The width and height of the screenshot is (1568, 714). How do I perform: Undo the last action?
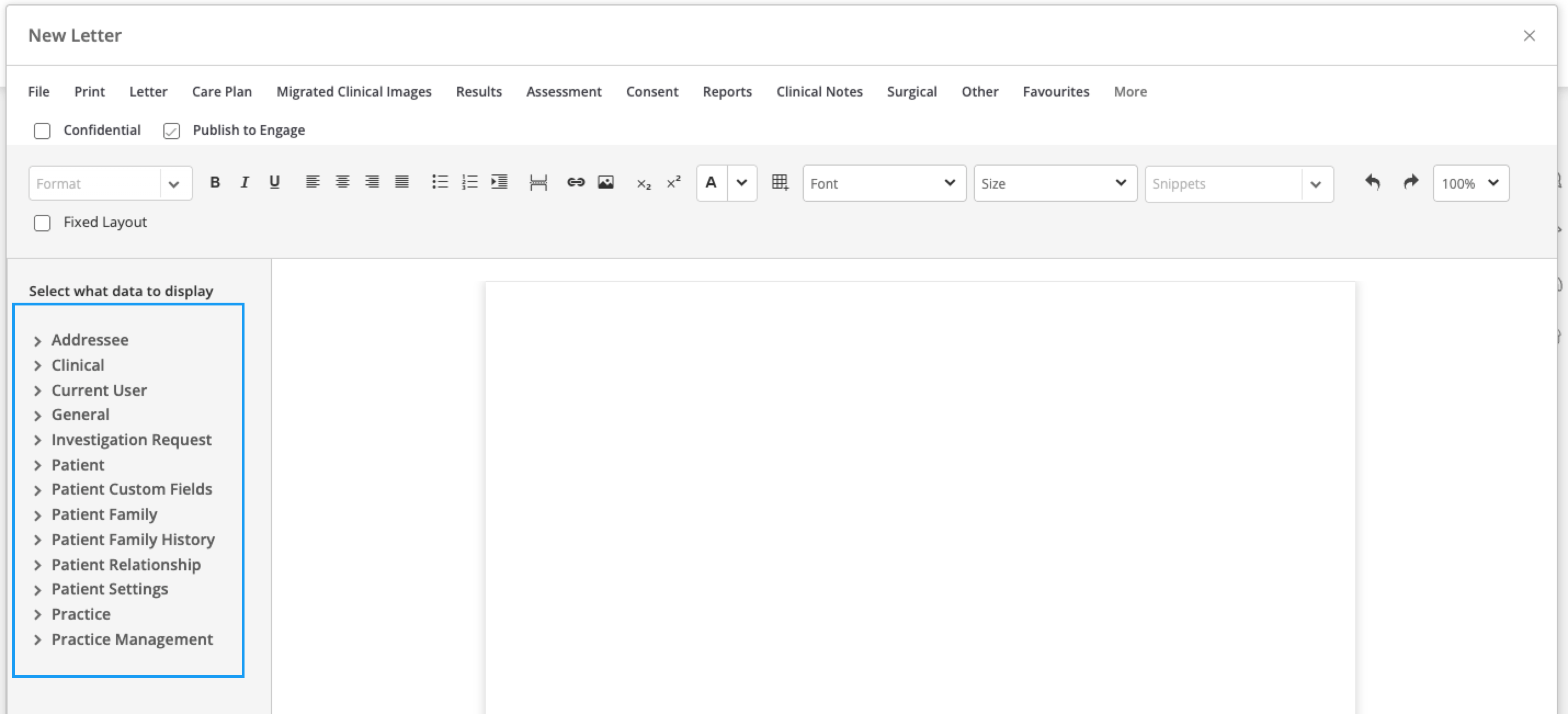pos(1373,183)
